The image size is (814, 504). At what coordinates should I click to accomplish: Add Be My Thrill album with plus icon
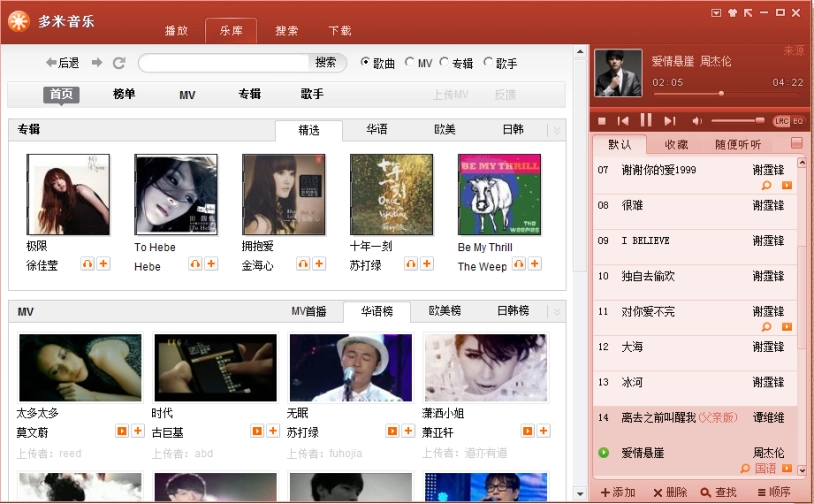[535, 264]
